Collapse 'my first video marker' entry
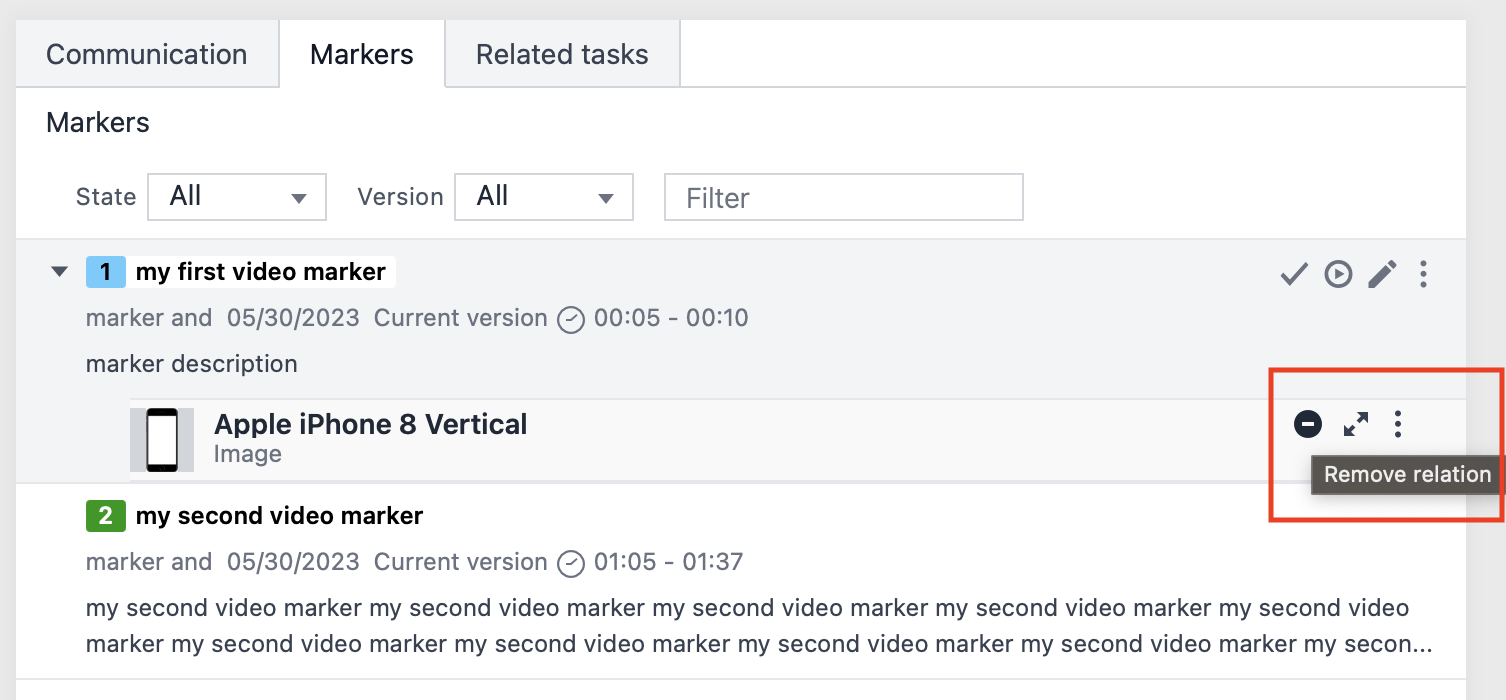The height and width of the screenshot is (700, 1506). [58, 271]
